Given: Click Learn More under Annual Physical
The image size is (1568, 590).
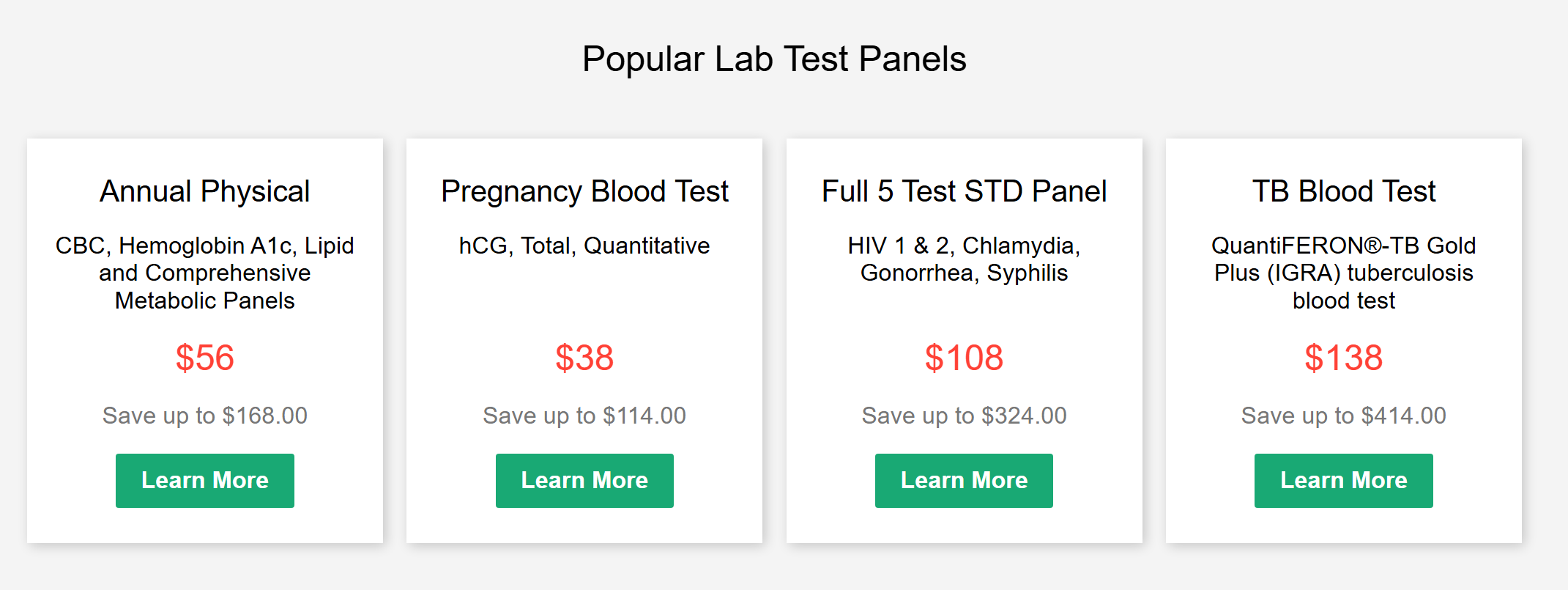Looking at the screenshot, I should pos(205,481).
